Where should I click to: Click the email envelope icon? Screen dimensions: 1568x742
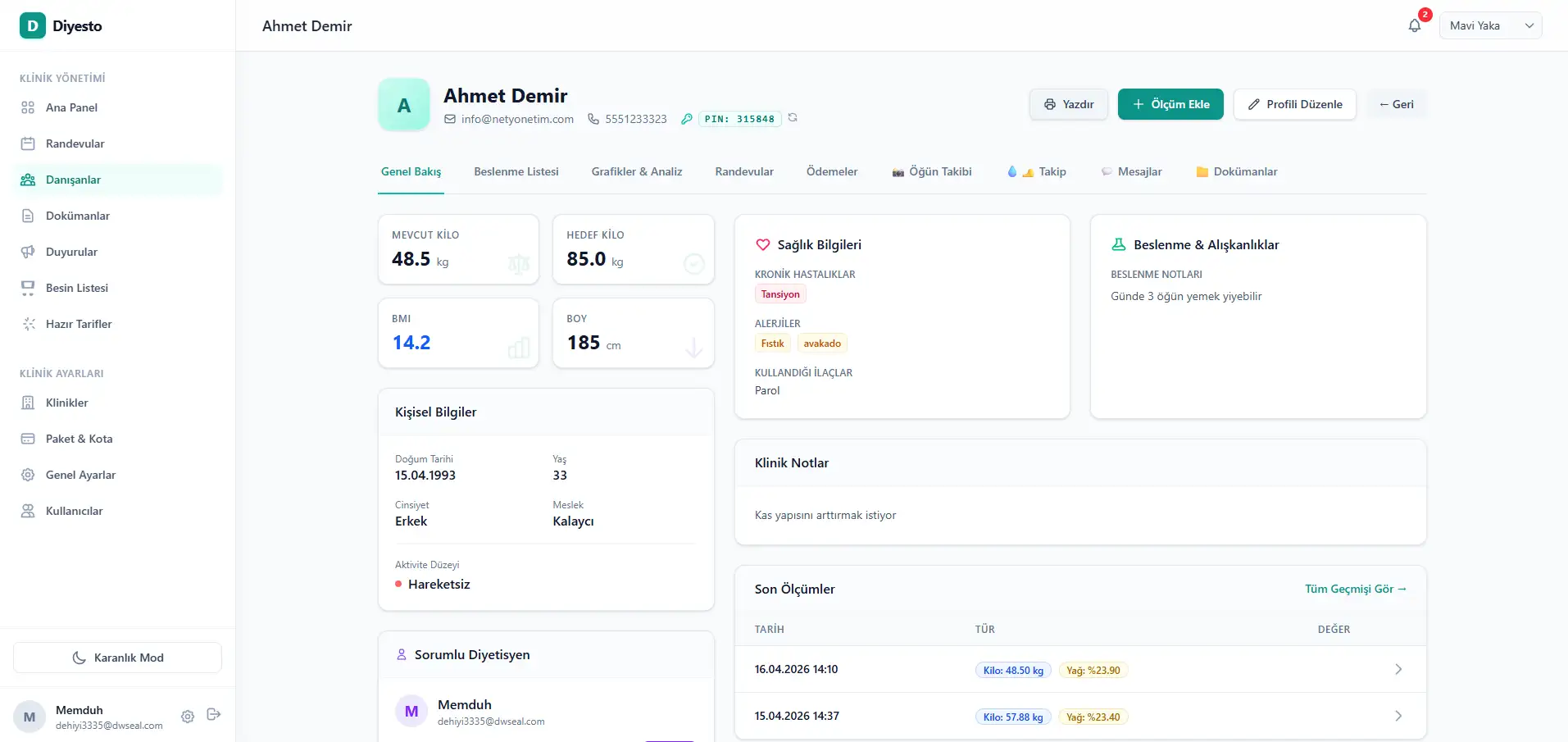[450, 119]
